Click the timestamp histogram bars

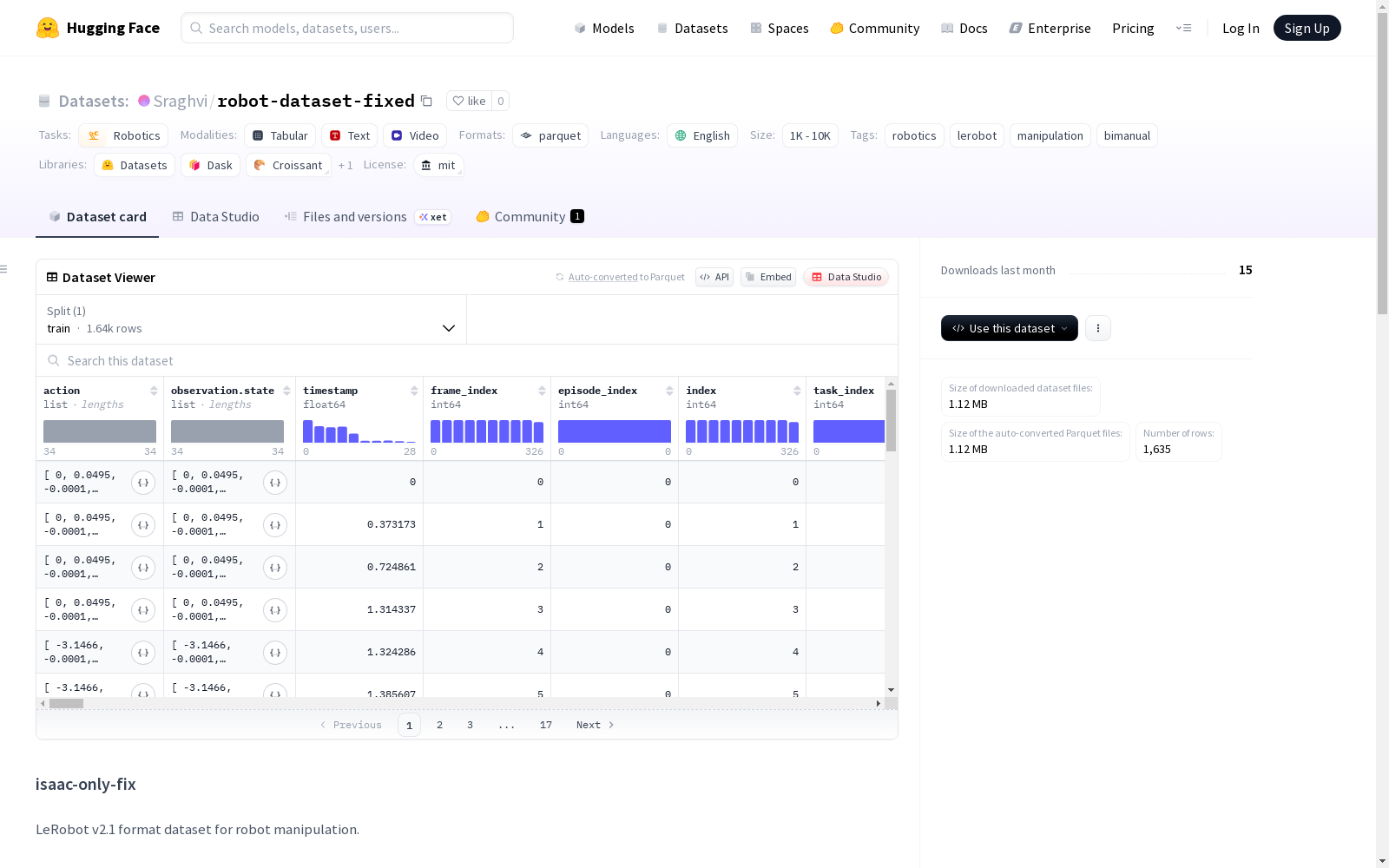359,431
